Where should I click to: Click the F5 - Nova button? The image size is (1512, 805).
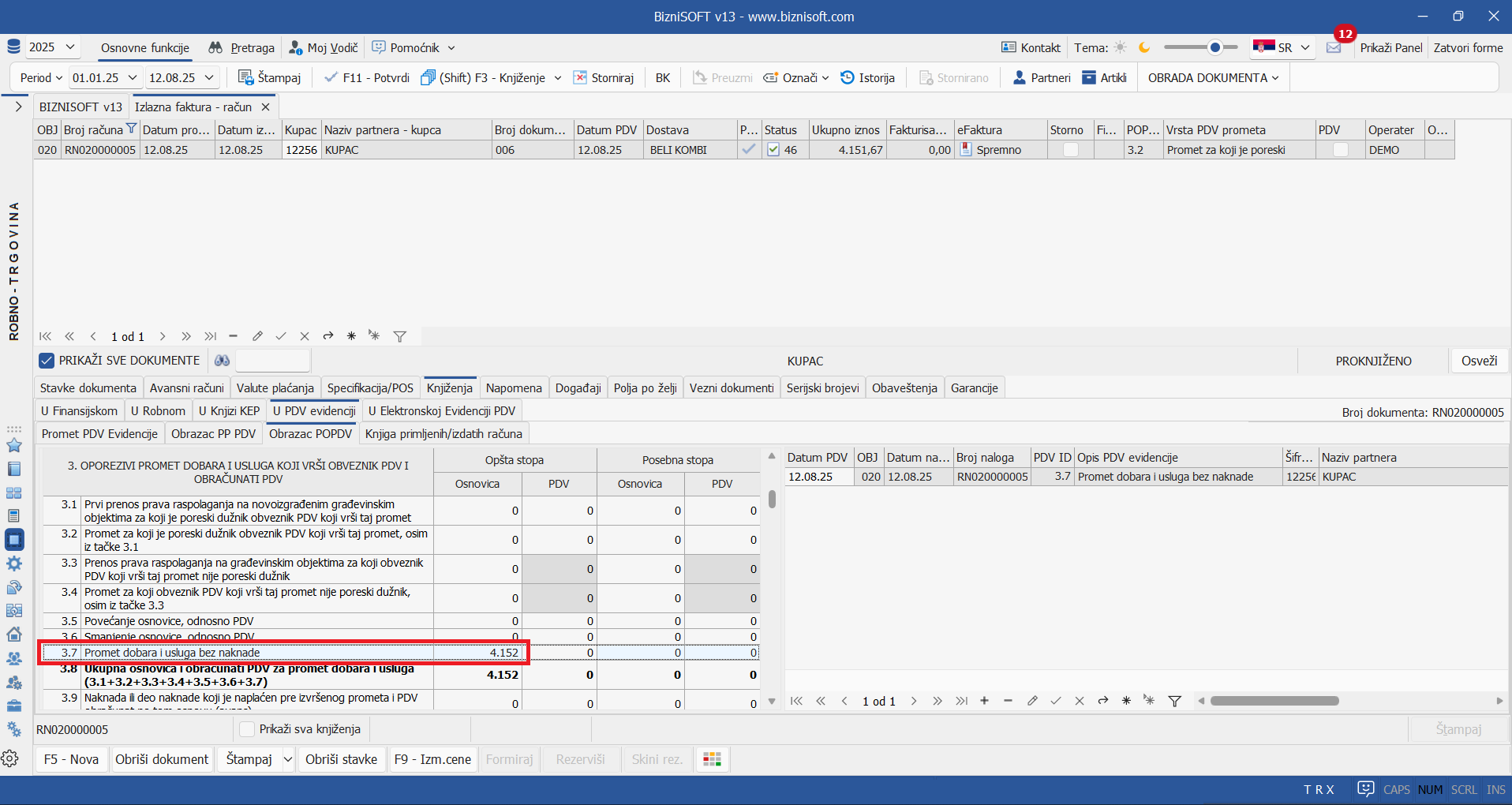pos(71,759)
